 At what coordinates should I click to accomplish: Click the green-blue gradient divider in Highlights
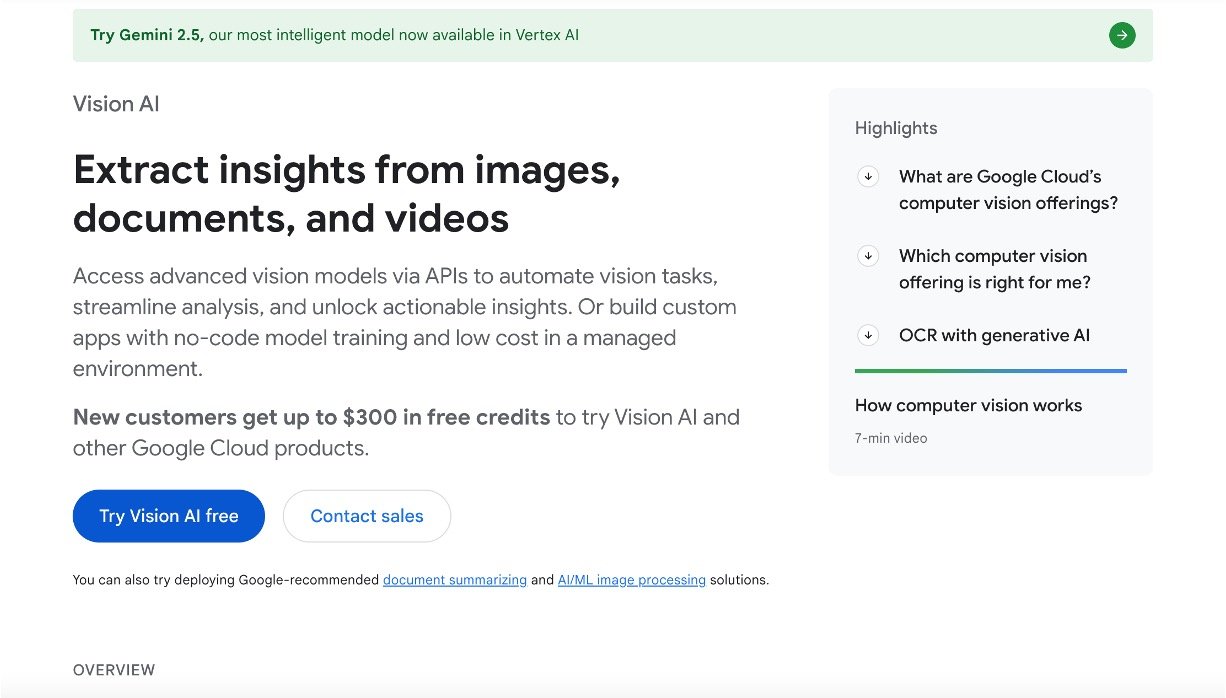click(x=990, y=371)
